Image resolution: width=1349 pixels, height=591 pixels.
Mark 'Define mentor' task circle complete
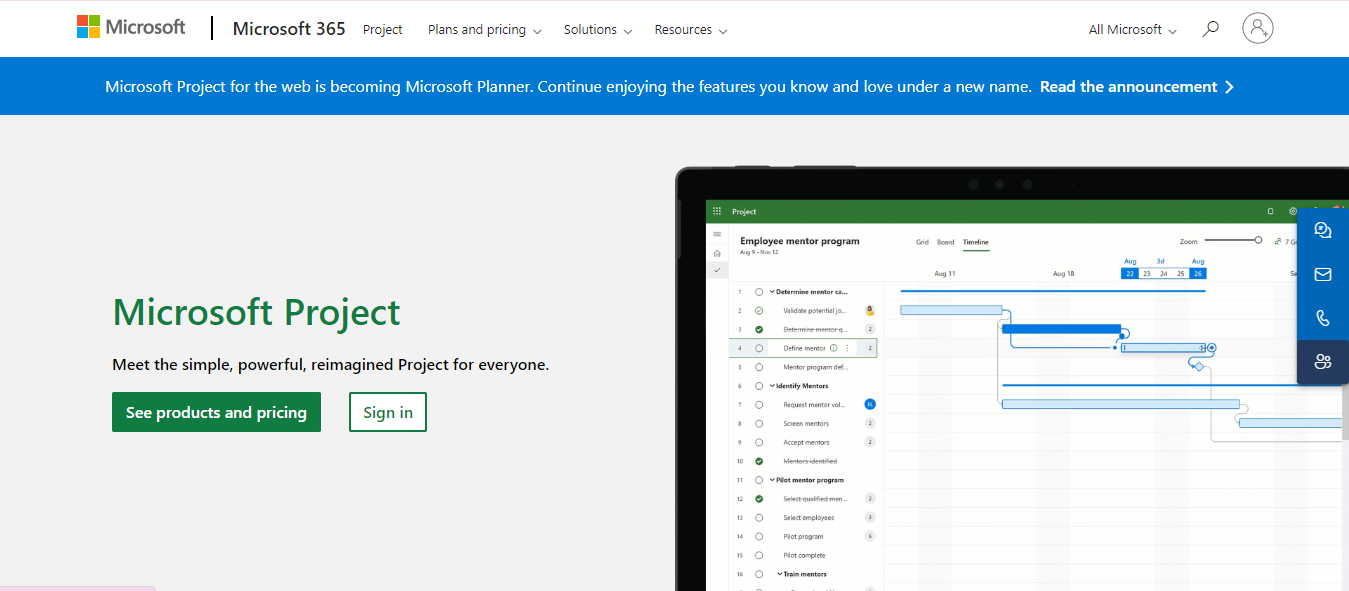click(x=759, y=348)
